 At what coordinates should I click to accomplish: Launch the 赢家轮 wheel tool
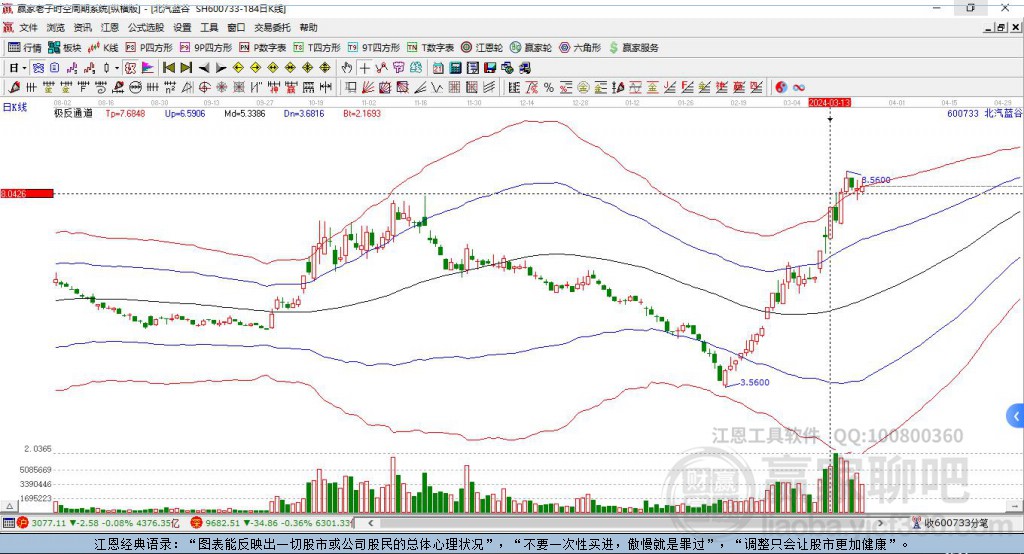[531, 48]
